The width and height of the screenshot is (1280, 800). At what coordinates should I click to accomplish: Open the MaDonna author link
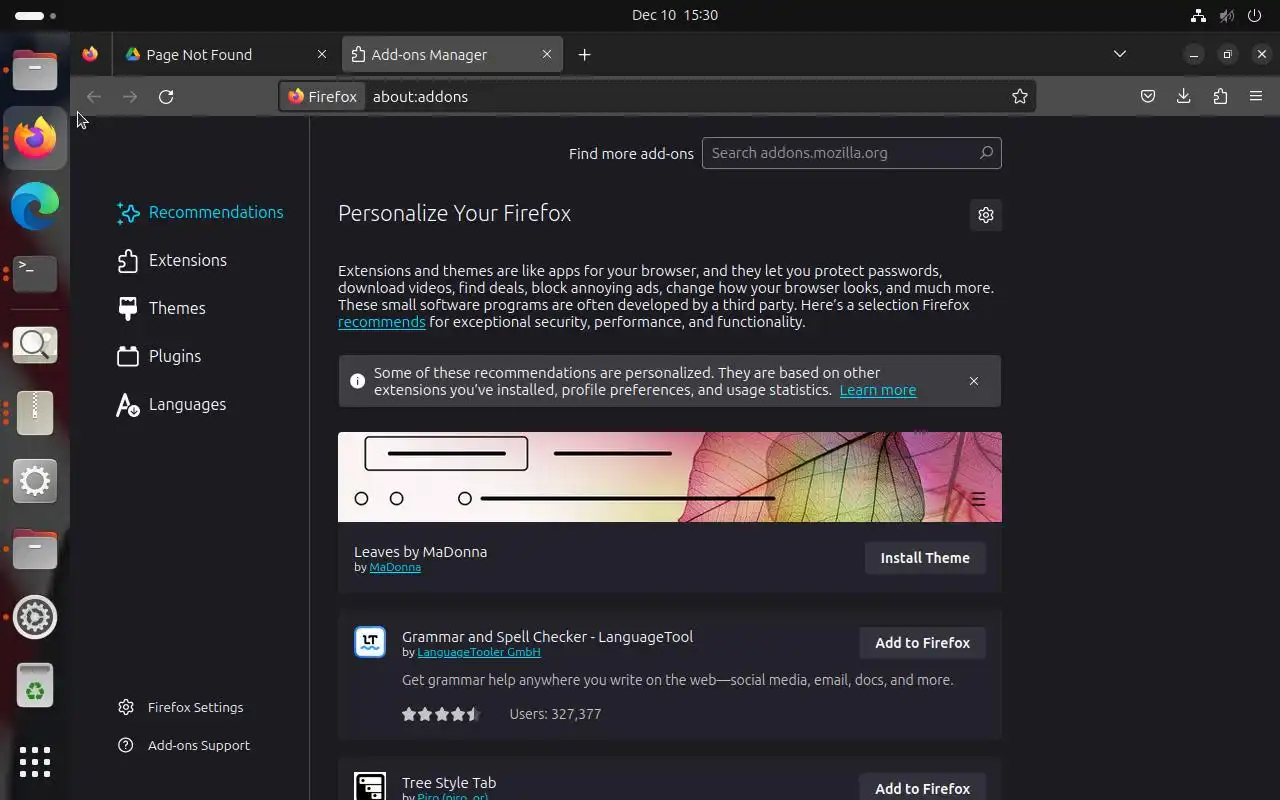click(395, 567)
